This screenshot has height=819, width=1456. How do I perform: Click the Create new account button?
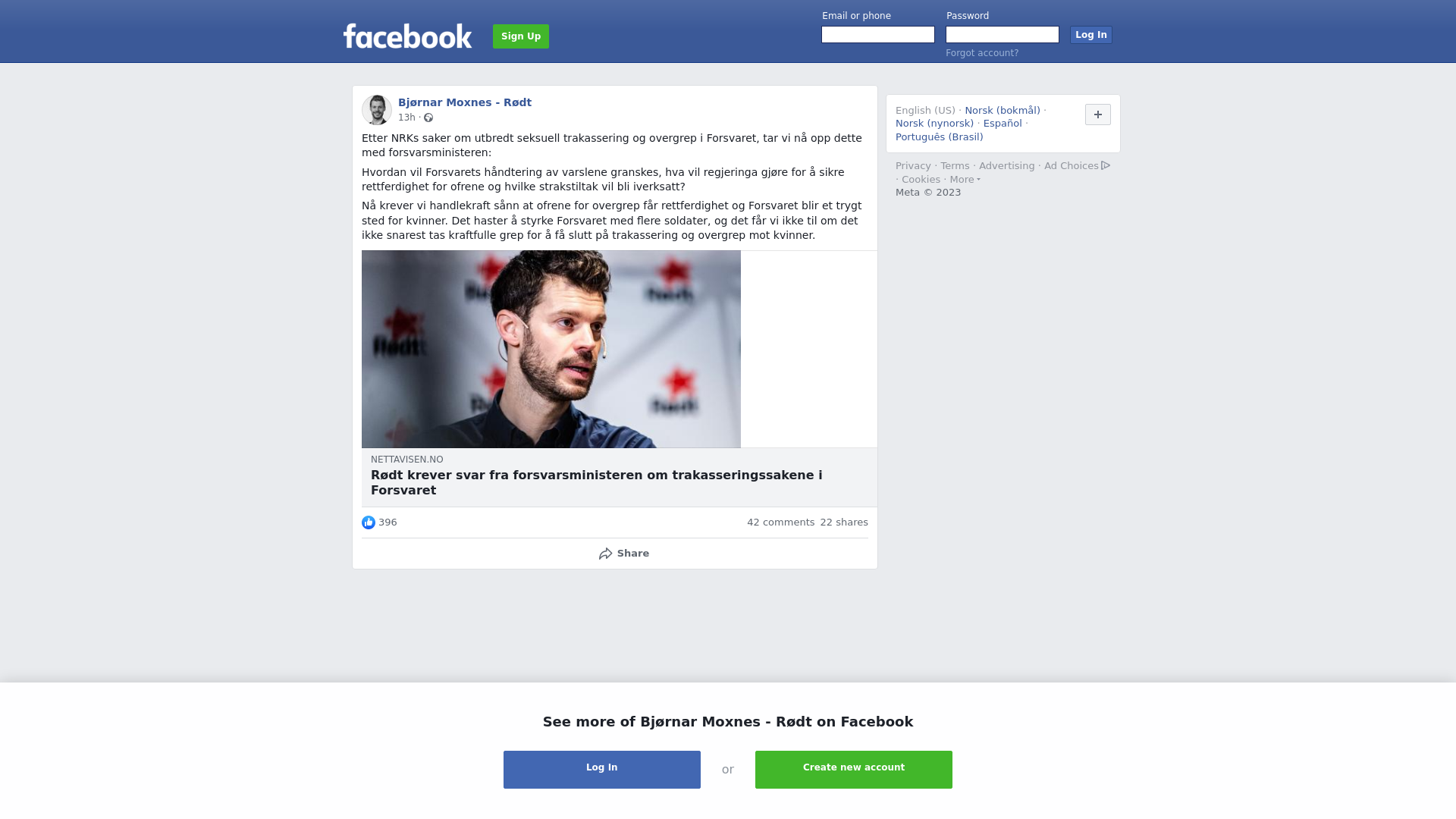click(854, 770)
